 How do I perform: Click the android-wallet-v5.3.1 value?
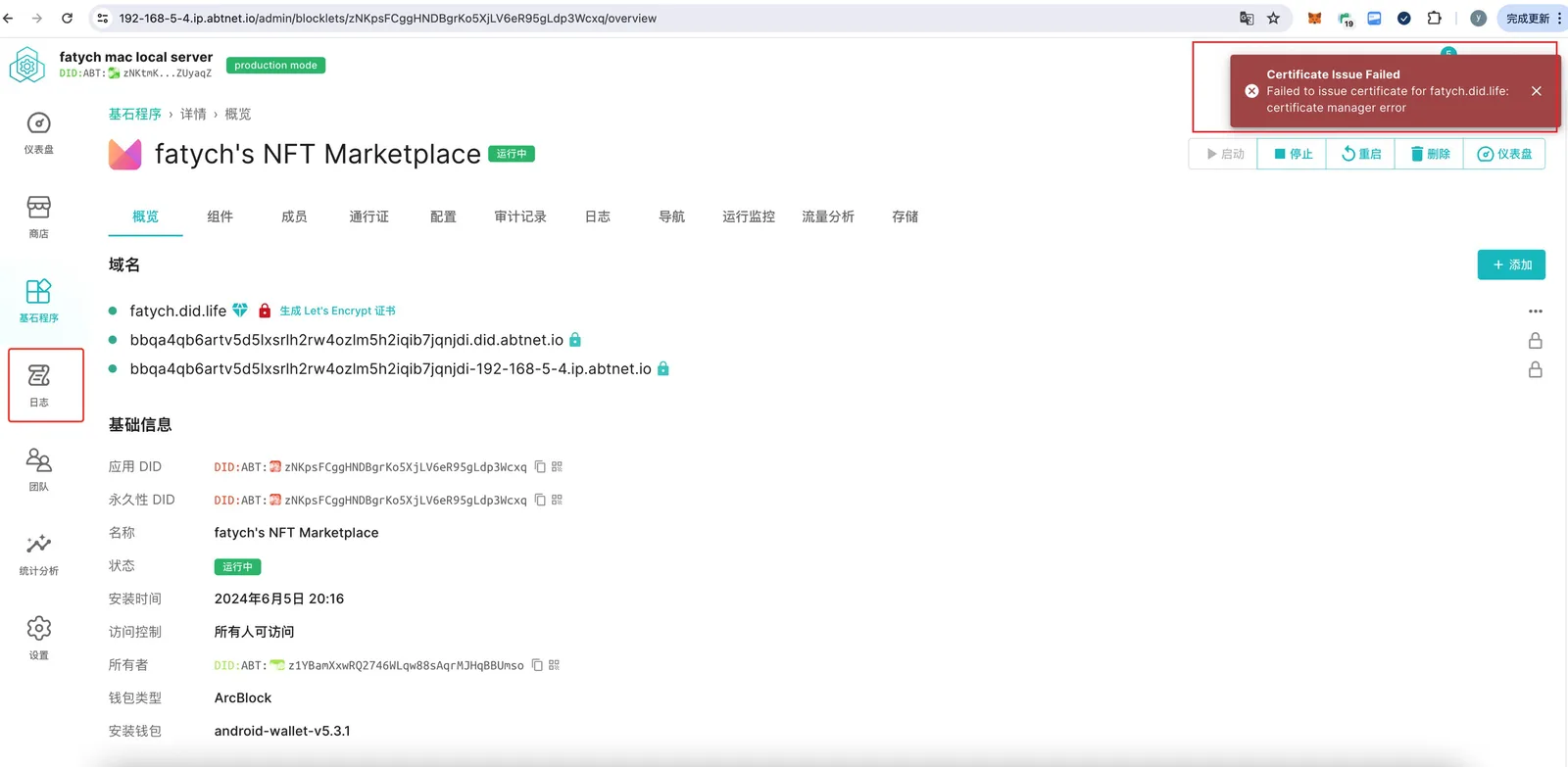pos(282,731)
